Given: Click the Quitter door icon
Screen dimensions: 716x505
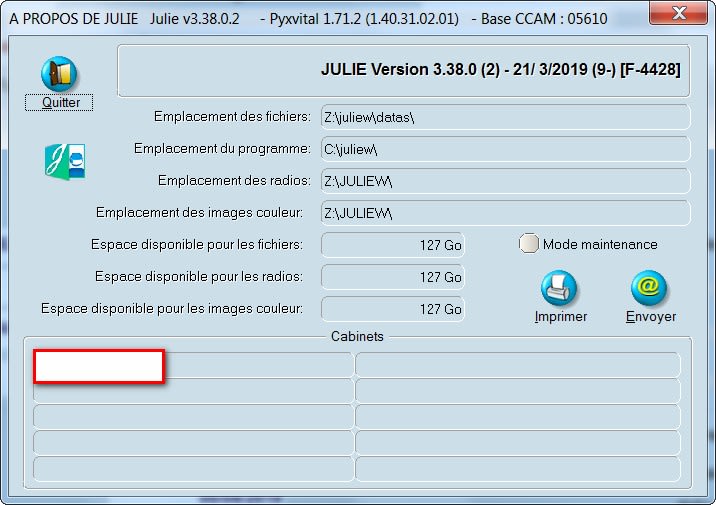Looking at the screenshot, I should pyautogui.click(x=59, y=74).
